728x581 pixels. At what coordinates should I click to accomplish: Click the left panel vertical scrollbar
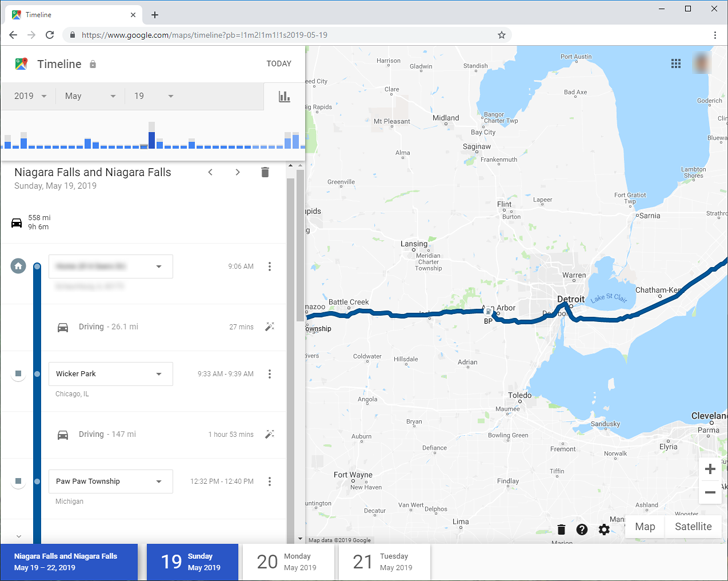point(292,250)
